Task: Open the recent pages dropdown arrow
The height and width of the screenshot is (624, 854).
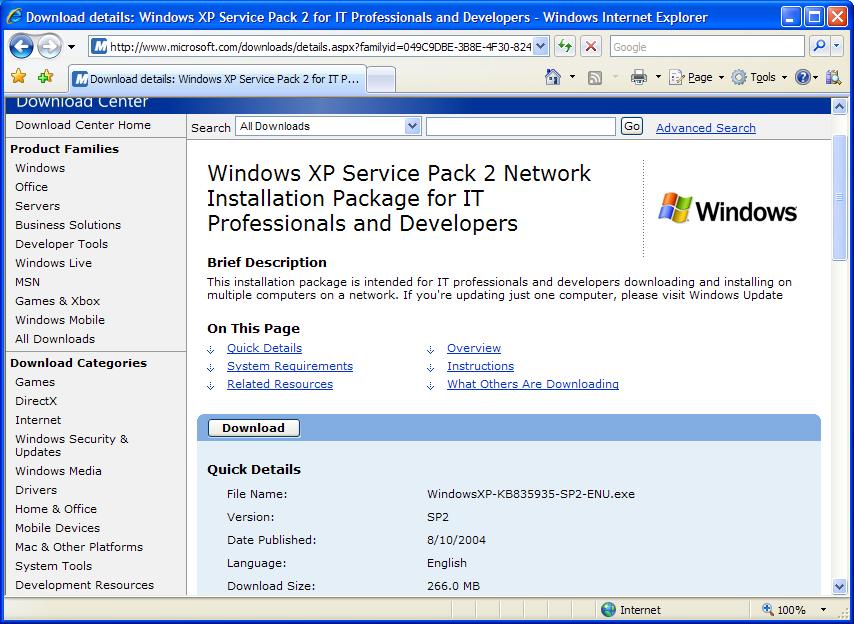Action: pyautogui.click(x=71, y=47)
